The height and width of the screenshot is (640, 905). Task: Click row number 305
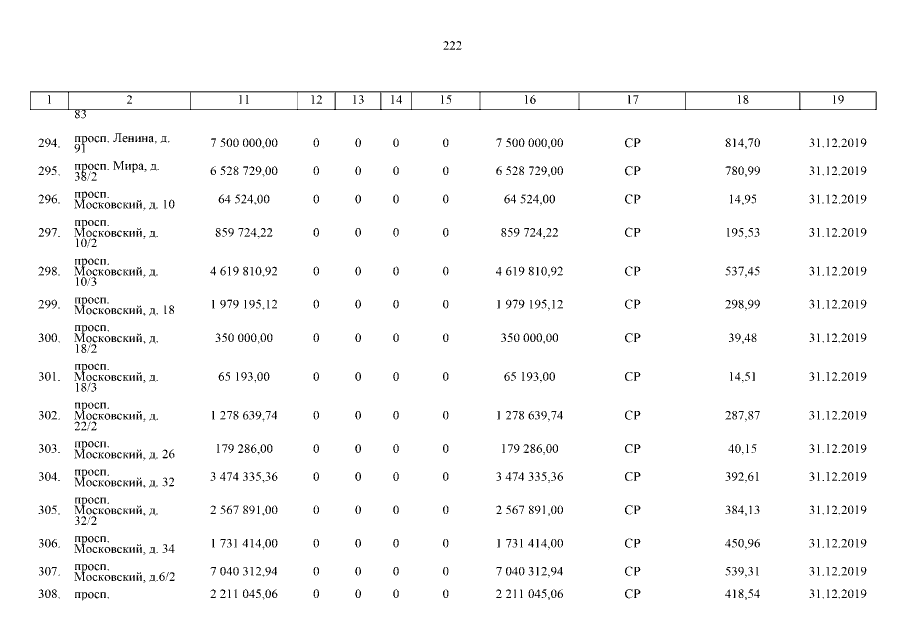49,510
